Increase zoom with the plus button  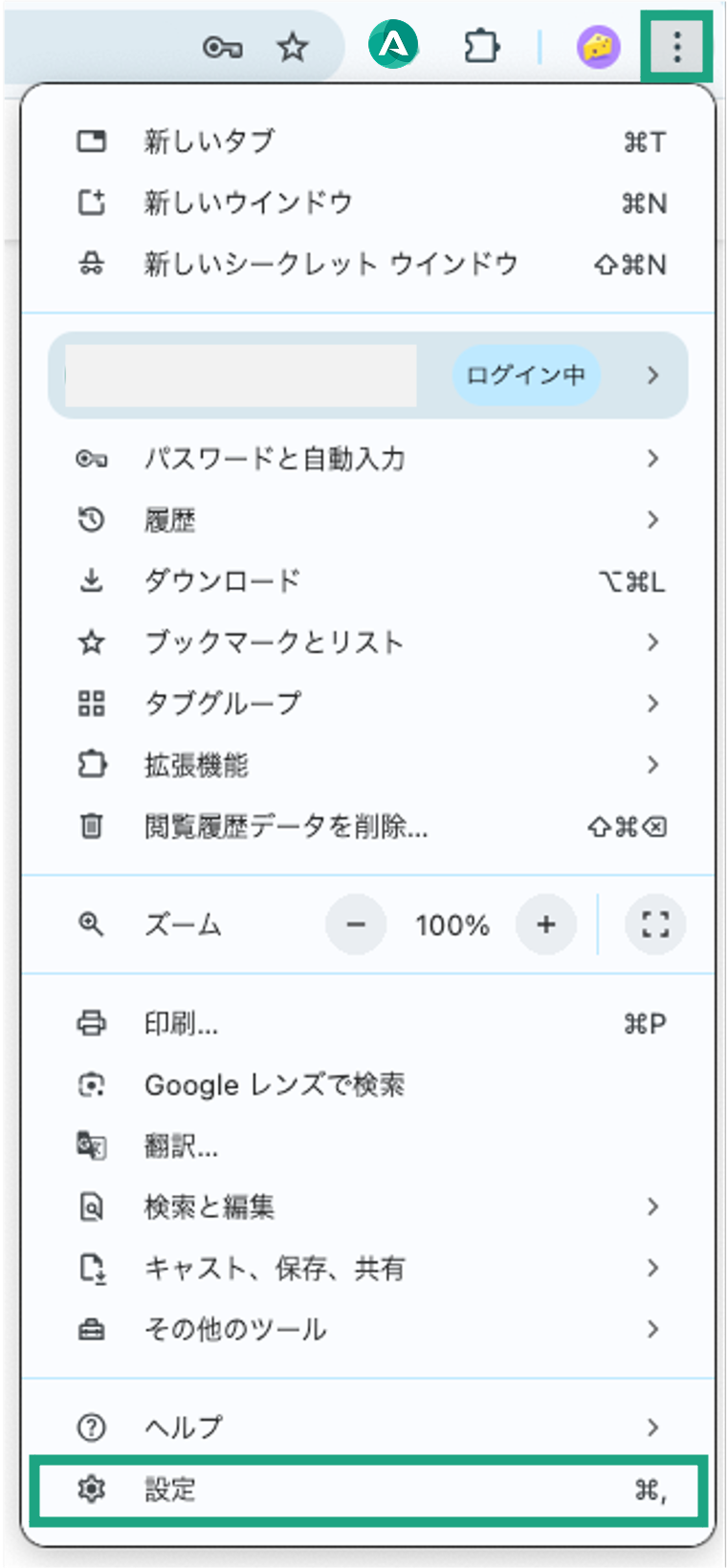(x=546, y=925)
